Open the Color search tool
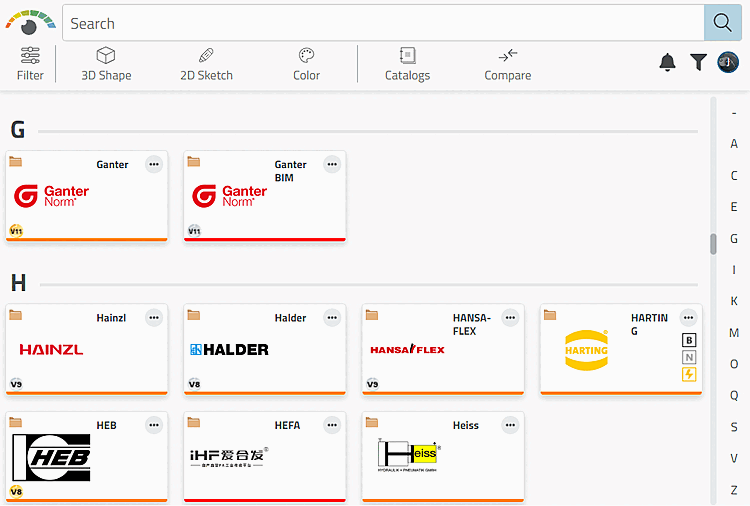Screen dimensions: 750x506 click(306, 64)
